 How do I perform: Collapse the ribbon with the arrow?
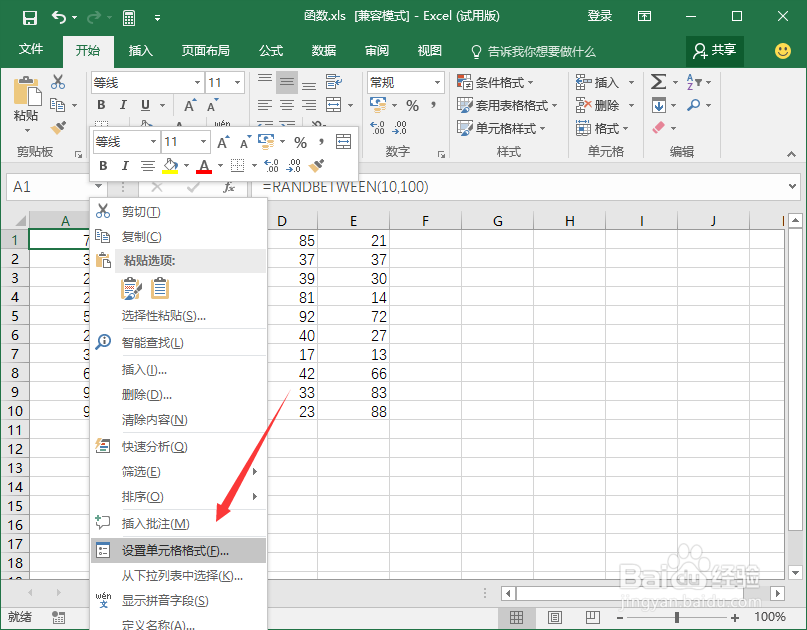coord(791,154)
